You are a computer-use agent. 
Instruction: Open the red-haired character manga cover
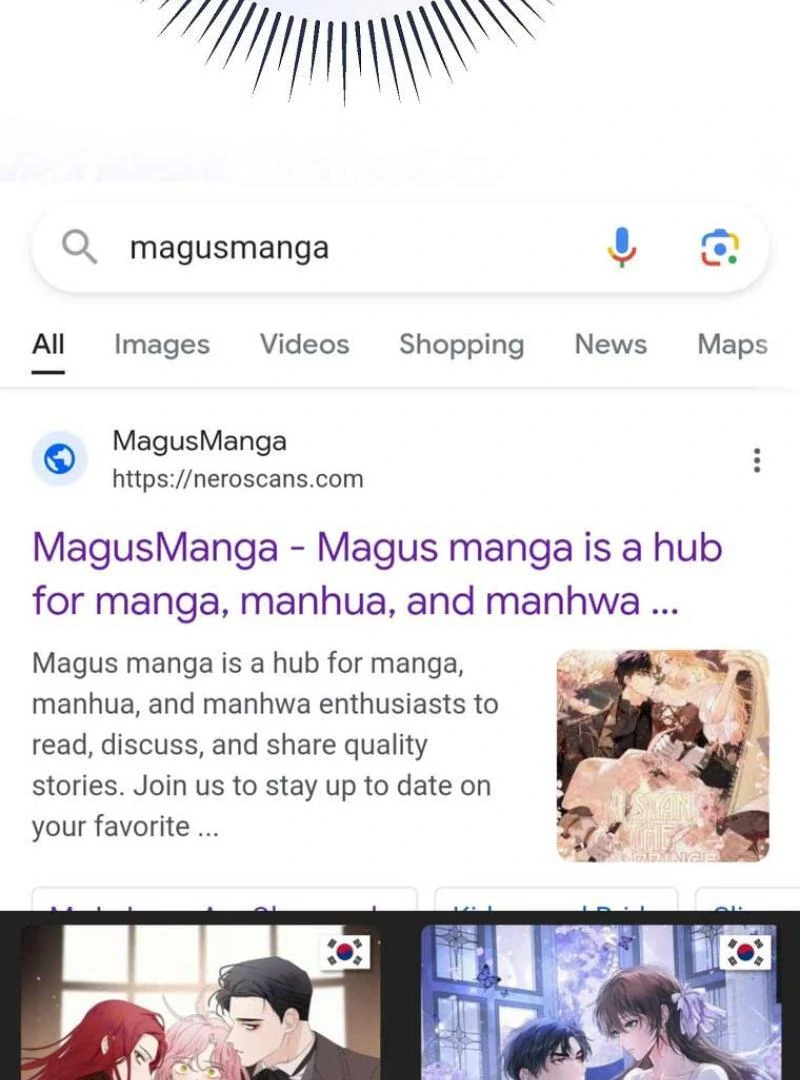[x=200, y=1002]
